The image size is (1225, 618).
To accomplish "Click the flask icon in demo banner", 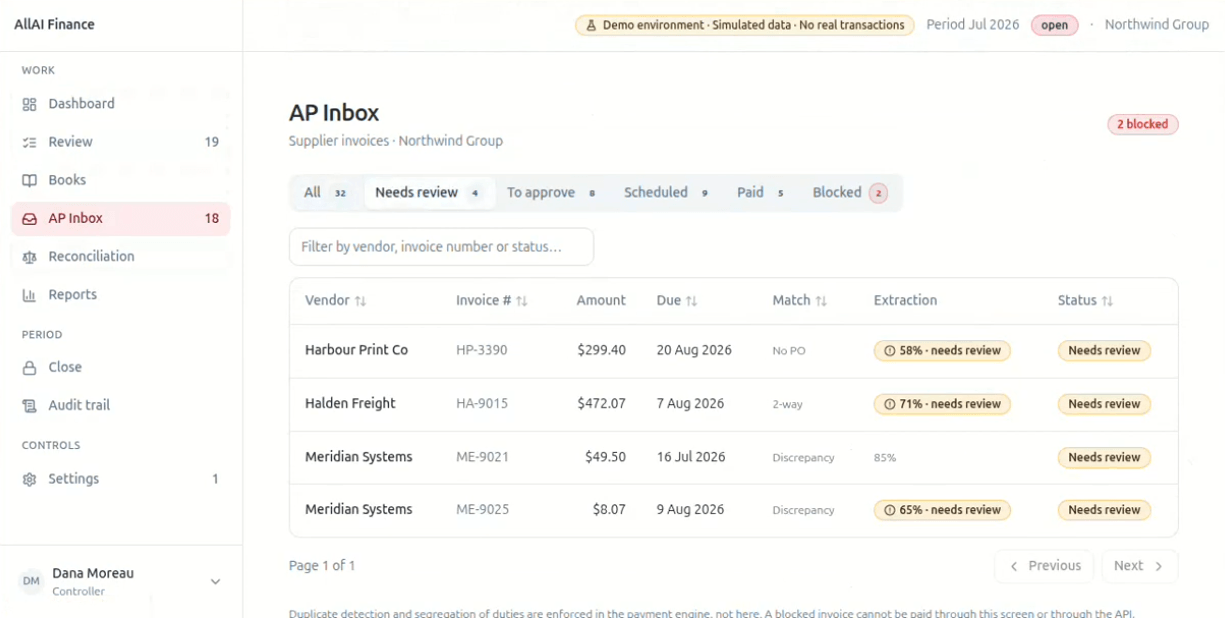I will click(591, 25).
